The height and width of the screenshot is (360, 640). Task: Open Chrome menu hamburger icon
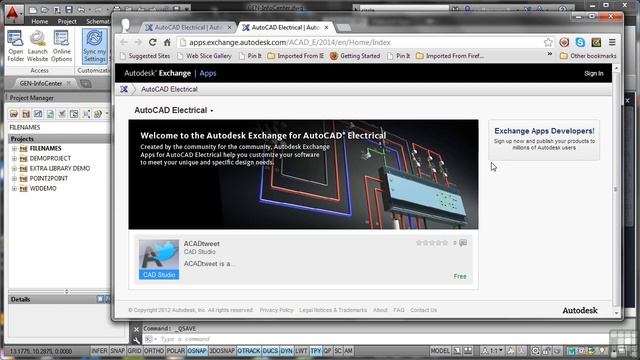pyautogui.click(x=612, y=42)
